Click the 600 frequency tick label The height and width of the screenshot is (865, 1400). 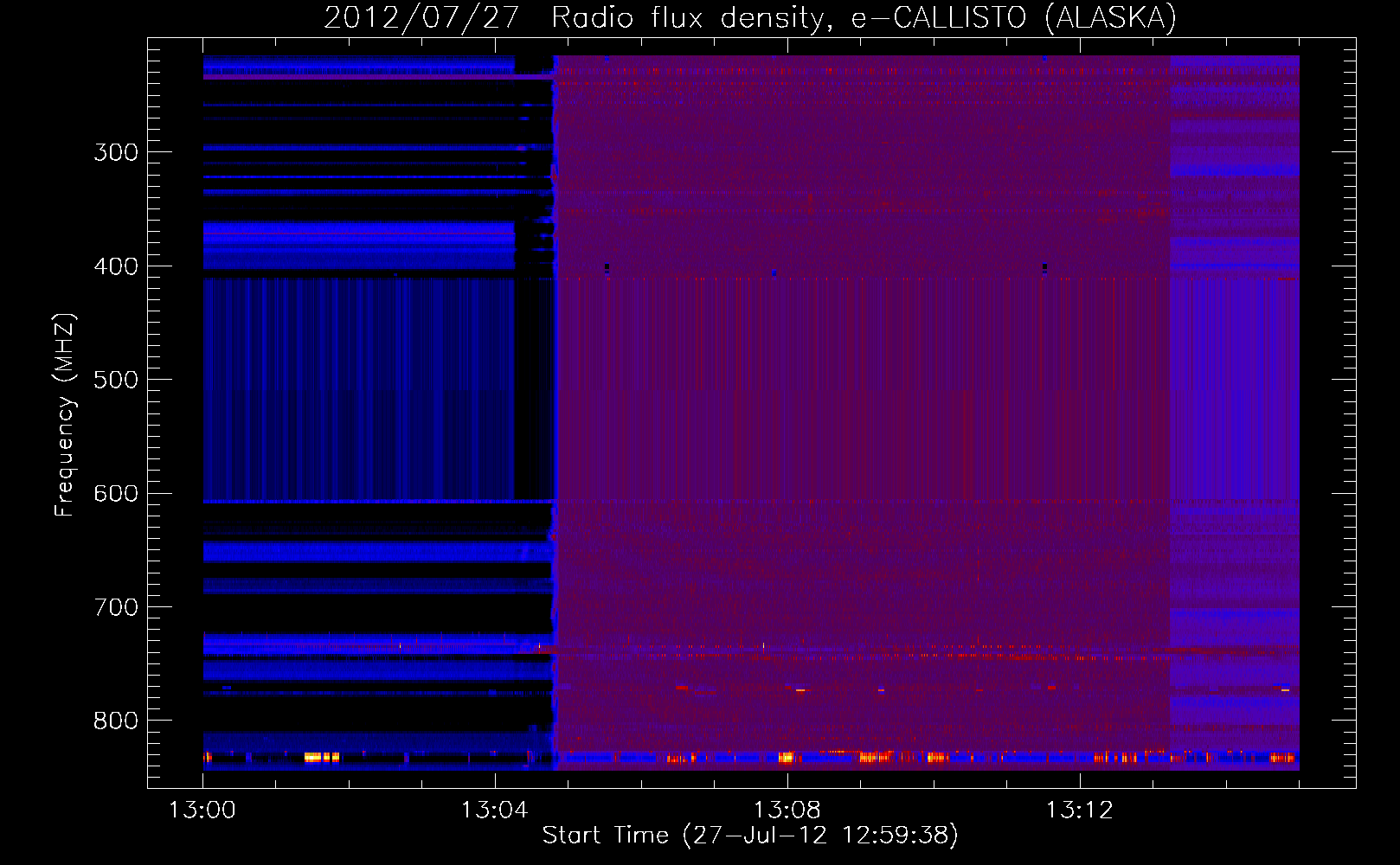coord(116,494)
